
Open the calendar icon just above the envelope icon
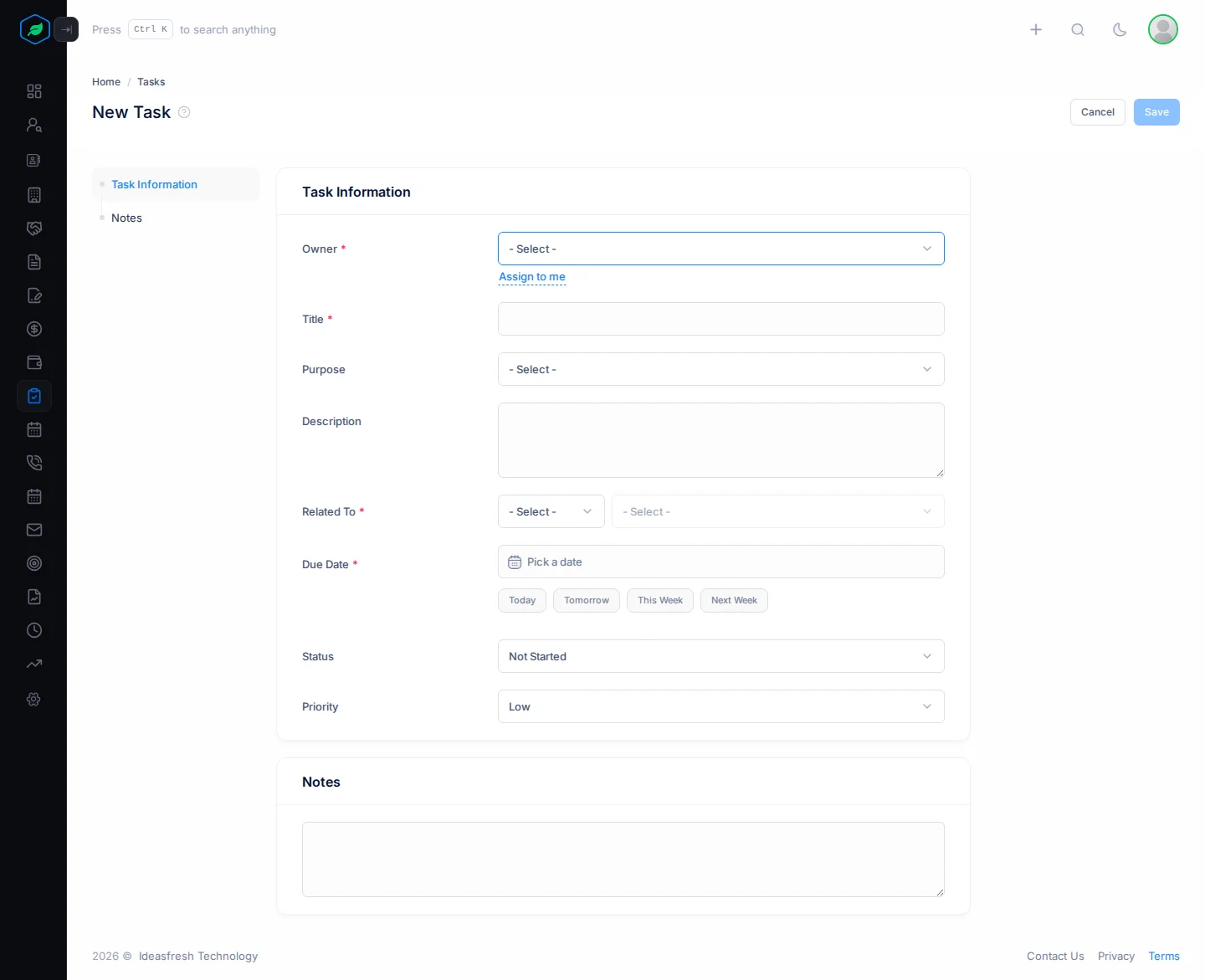pos(34,496)
